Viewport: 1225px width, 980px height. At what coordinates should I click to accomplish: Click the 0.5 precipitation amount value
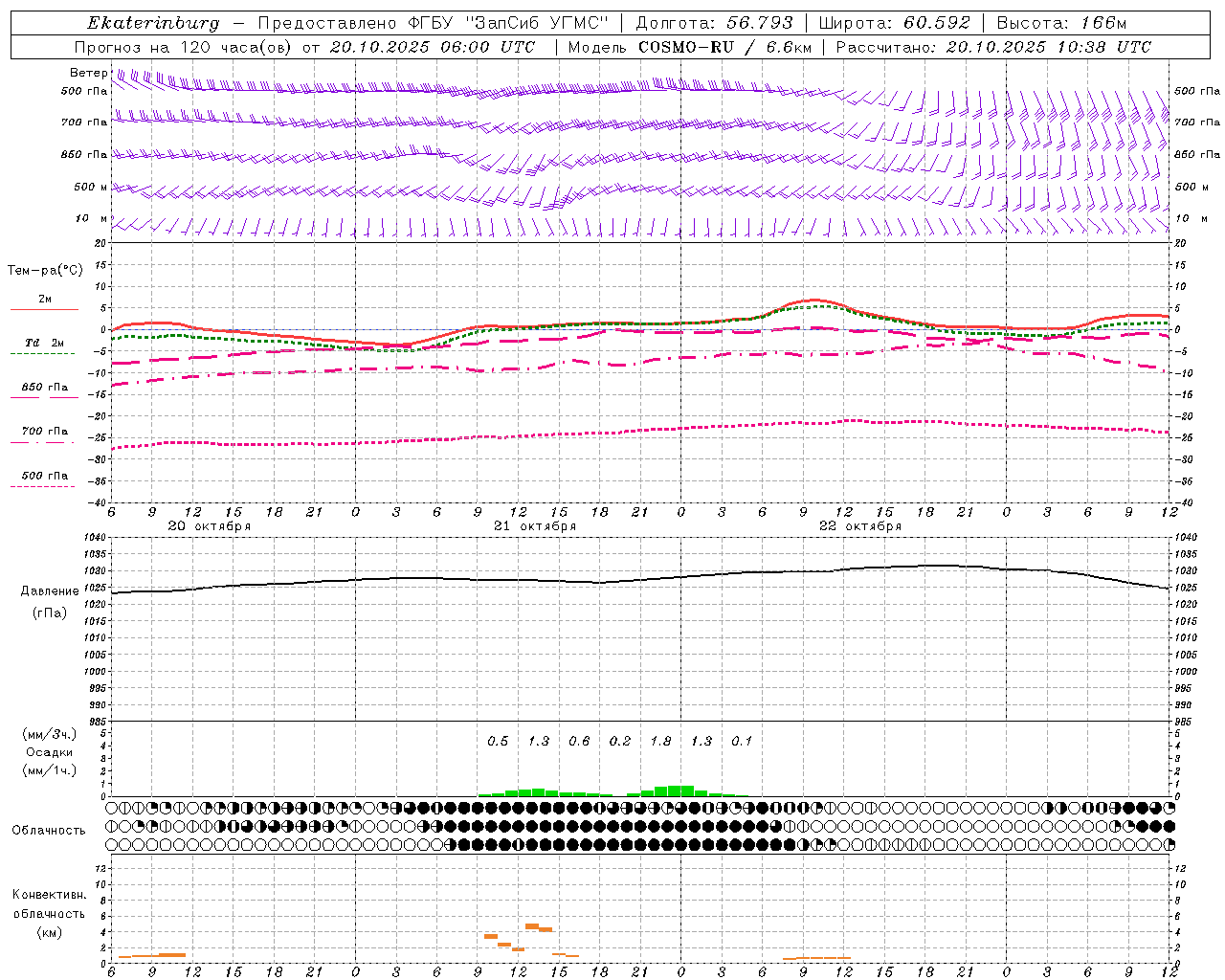[498, 742]
